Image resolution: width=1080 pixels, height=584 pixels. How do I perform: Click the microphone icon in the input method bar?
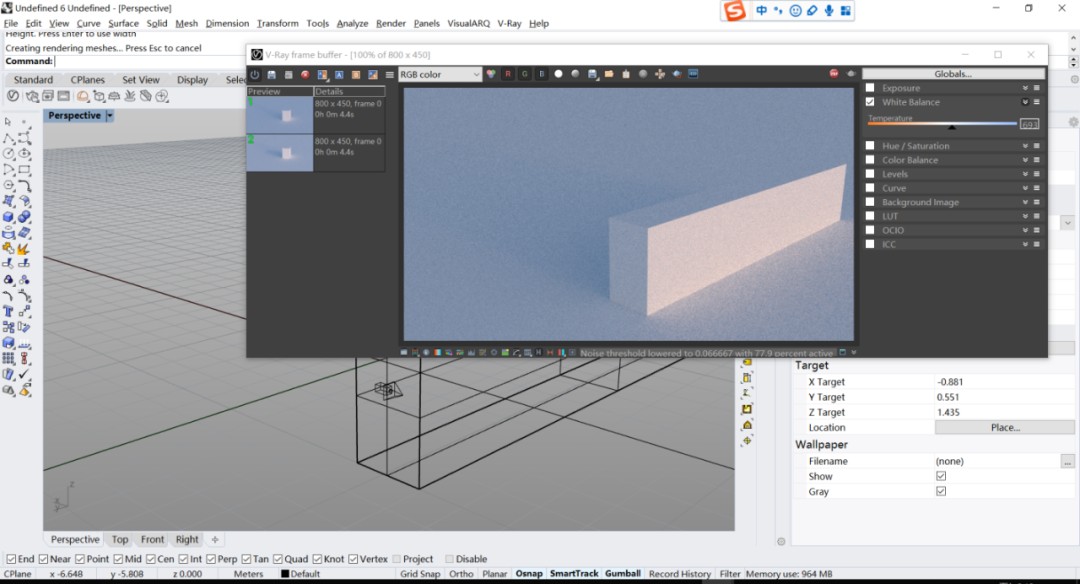[x=829, y=11]
